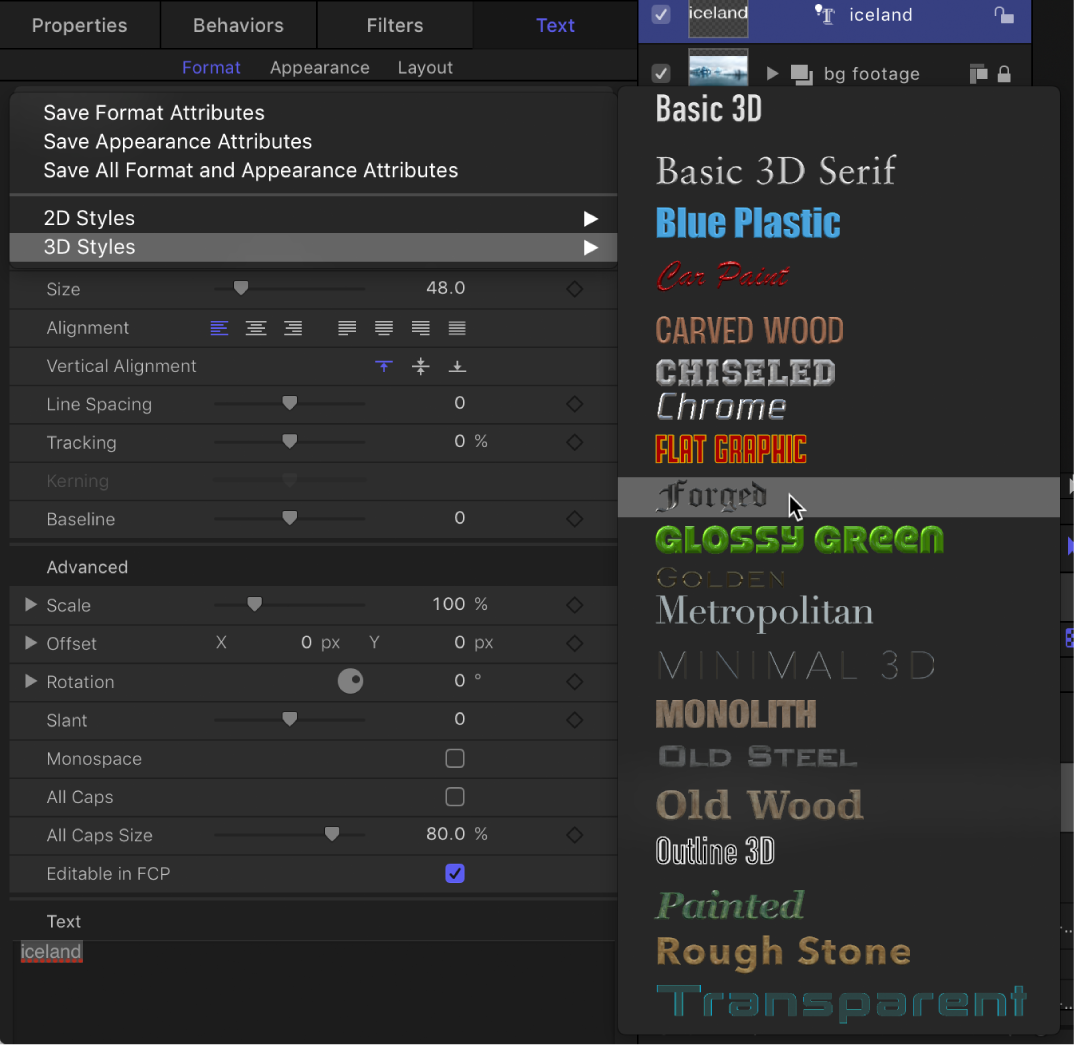
Task: Expand the Rotation parameter disclosure triangle
Action: [x=29, y=682]
